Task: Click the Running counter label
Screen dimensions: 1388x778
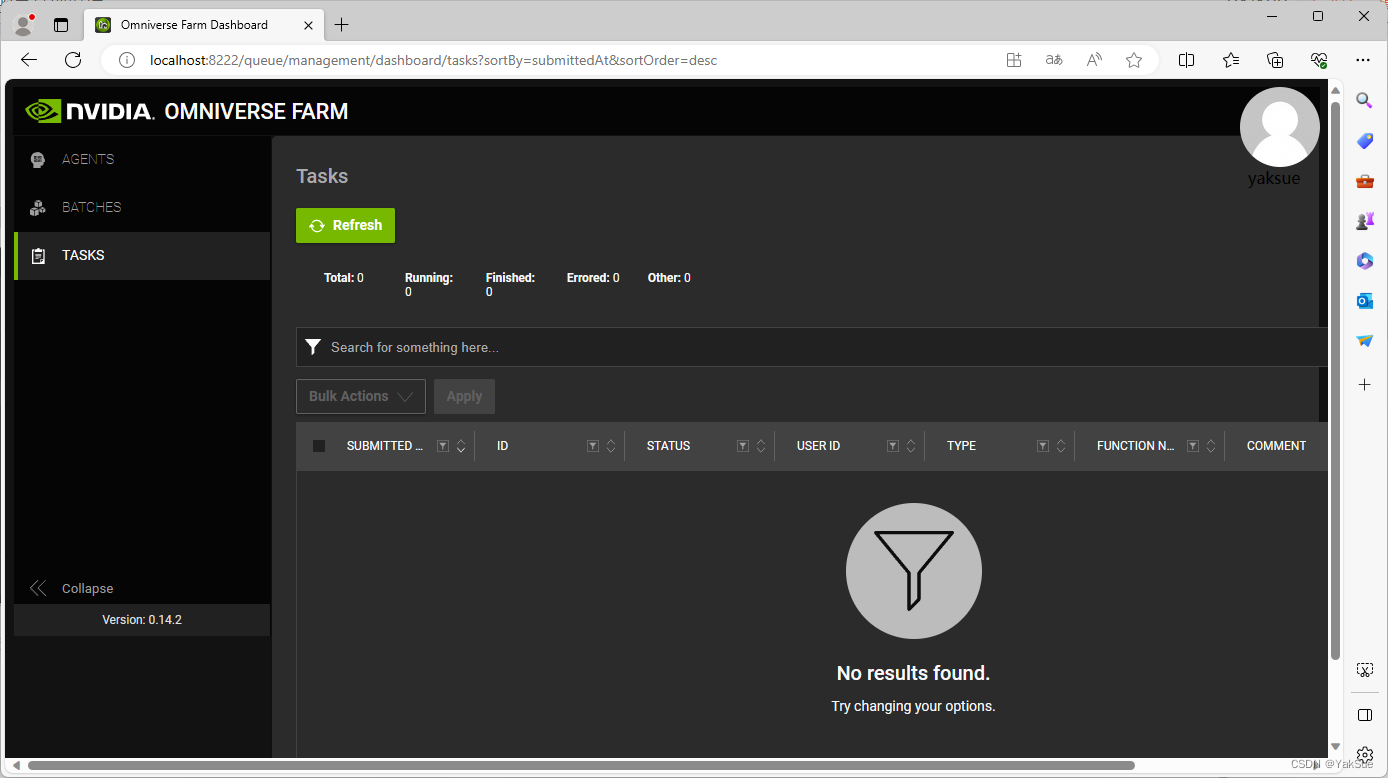Action: [429, 278]
